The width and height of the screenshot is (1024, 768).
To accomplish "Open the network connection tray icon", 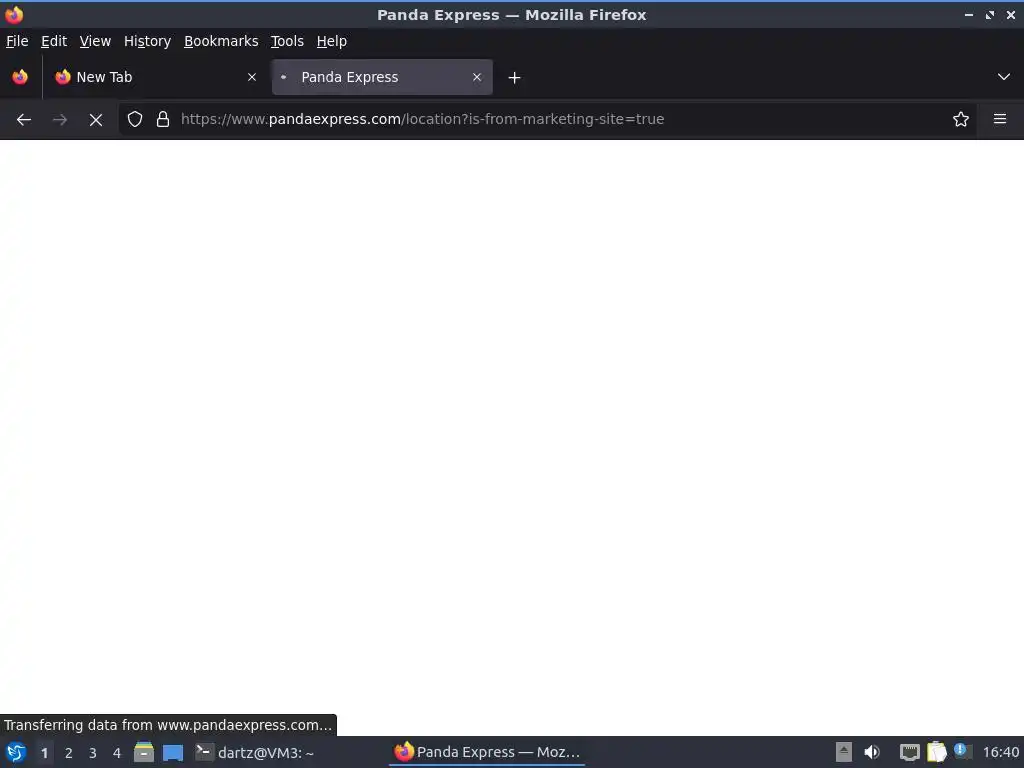I will [x=909, y=752].
